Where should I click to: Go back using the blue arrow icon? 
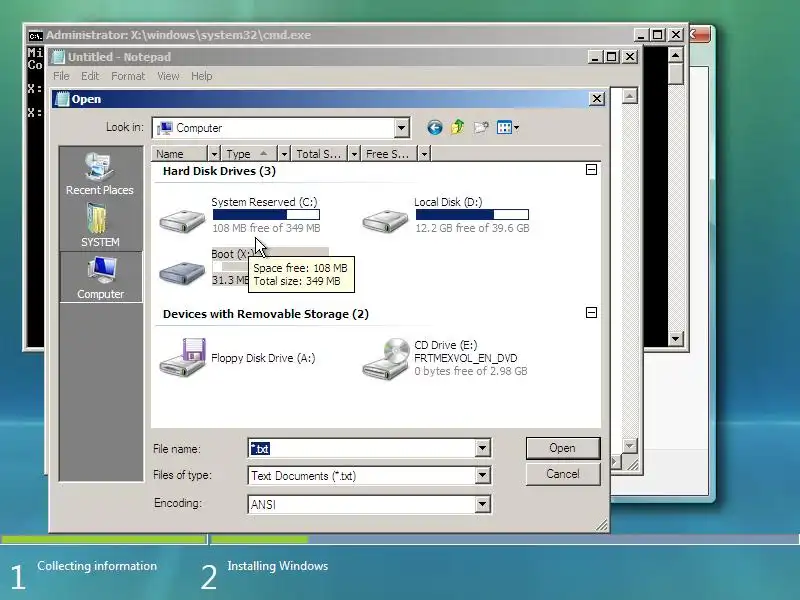[435, 128]
